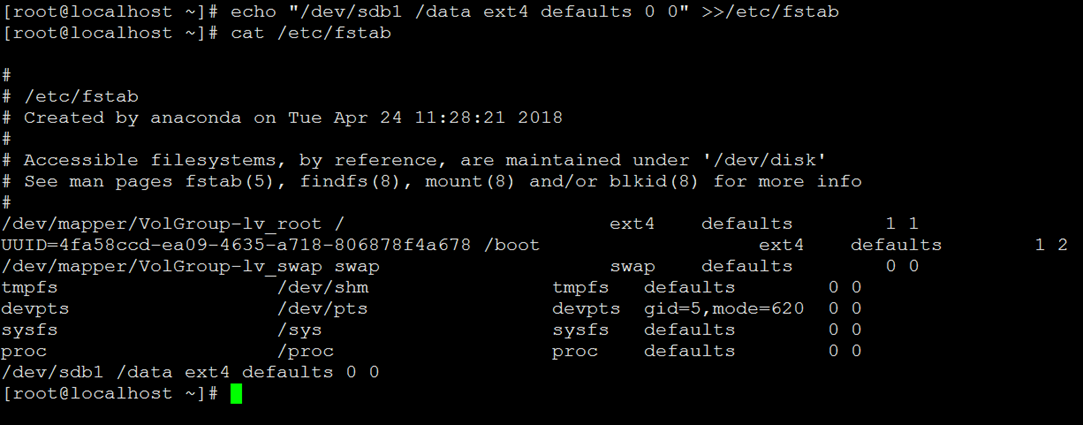Viewport: 1083px width, 425px height.
Task: Click the '/dev/mapper/VolGroup-lv_swap' entry
Action: point(162,267)
